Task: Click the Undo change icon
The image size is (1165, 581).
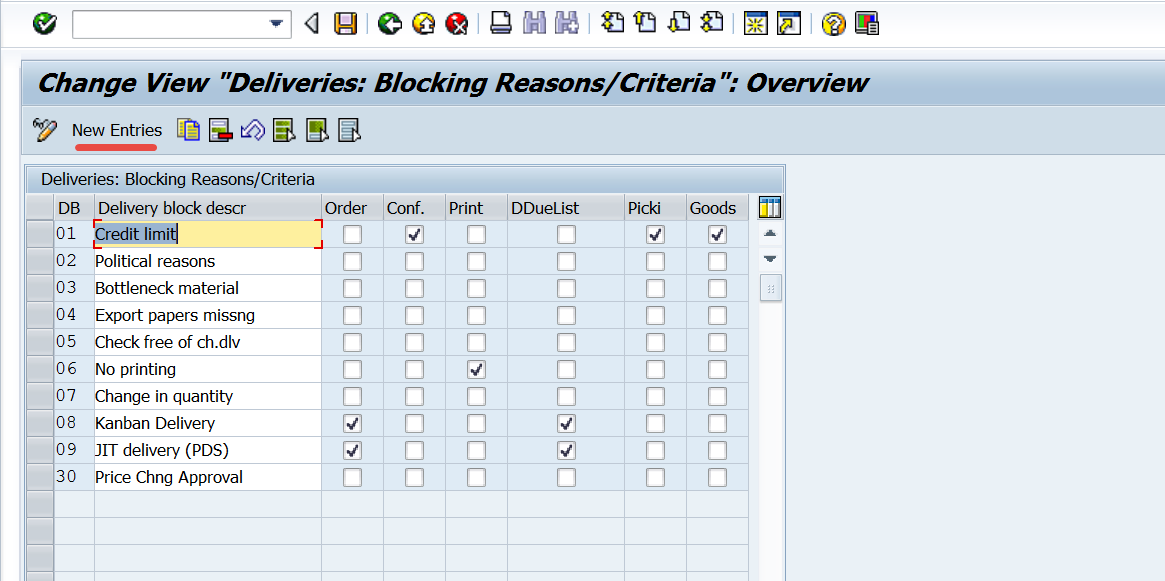Action: click(252, 130)
